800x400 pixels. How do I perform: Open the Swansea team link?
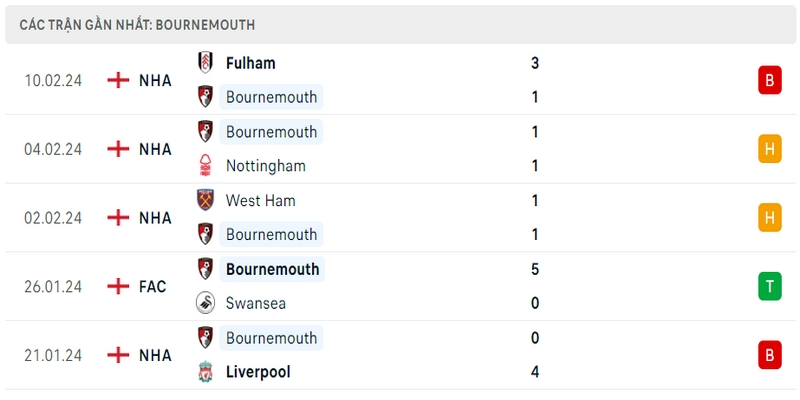point(256,304)
